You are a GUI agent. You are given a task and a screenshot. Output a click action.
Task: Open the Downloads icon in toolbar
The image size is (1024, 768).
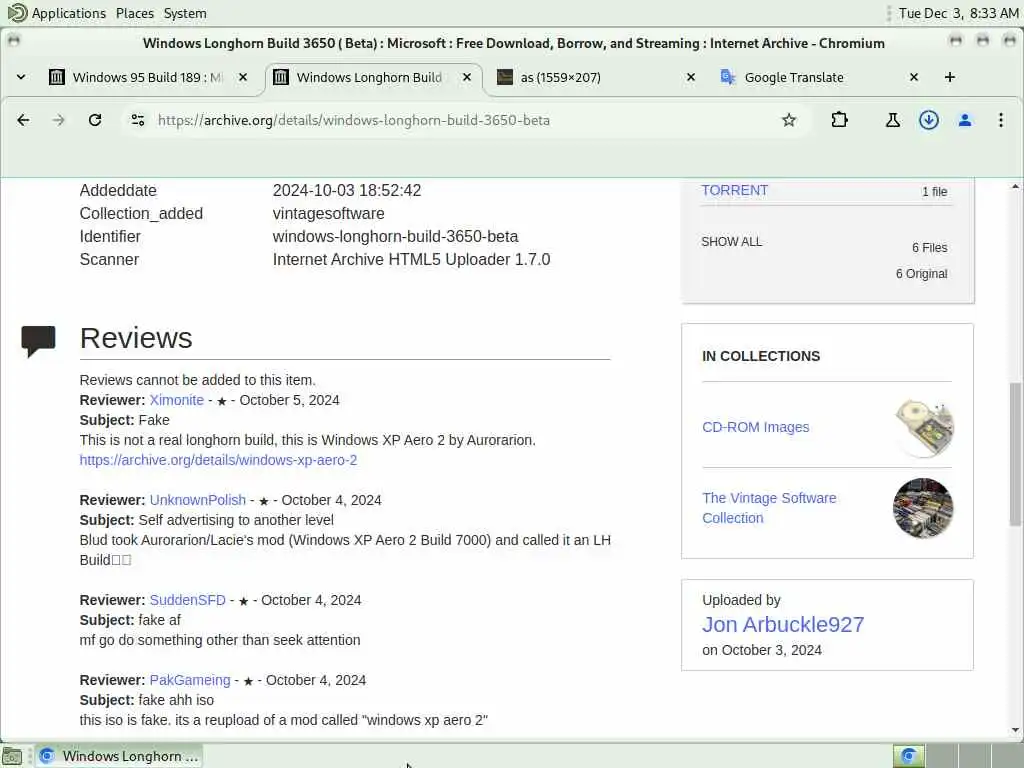click(929, 120)
